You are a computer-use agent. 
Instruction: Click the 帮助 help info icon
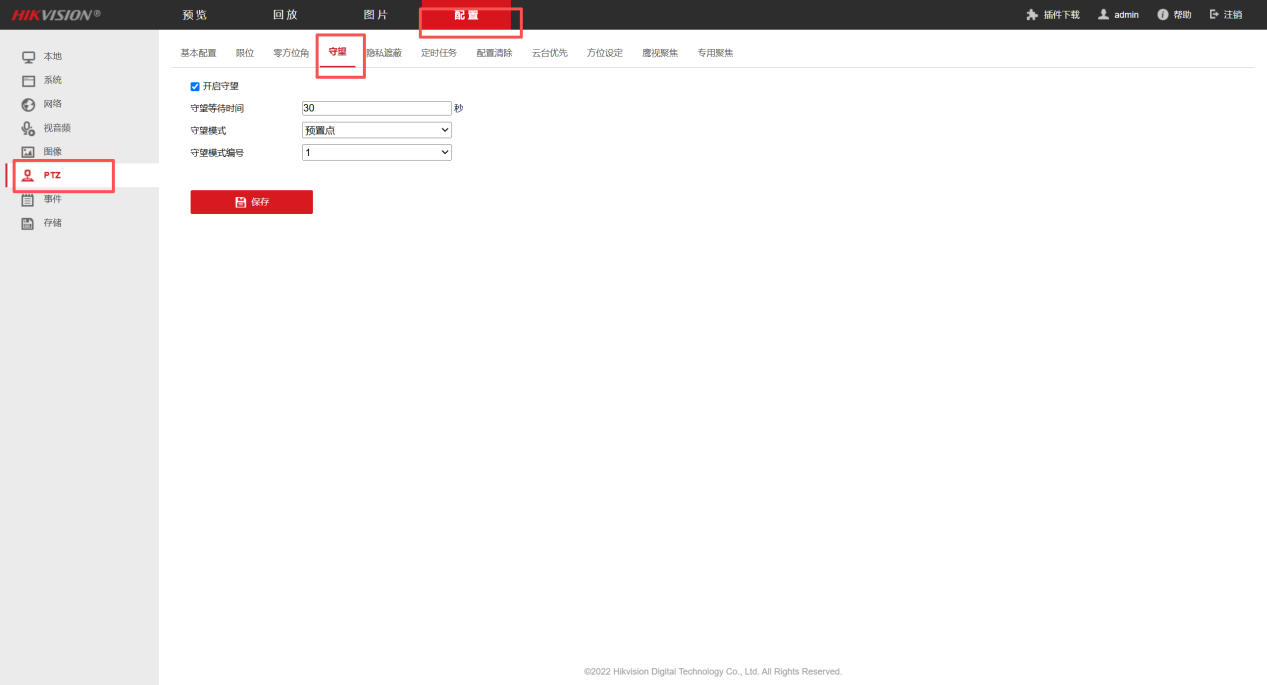(x=1163, y=15)
